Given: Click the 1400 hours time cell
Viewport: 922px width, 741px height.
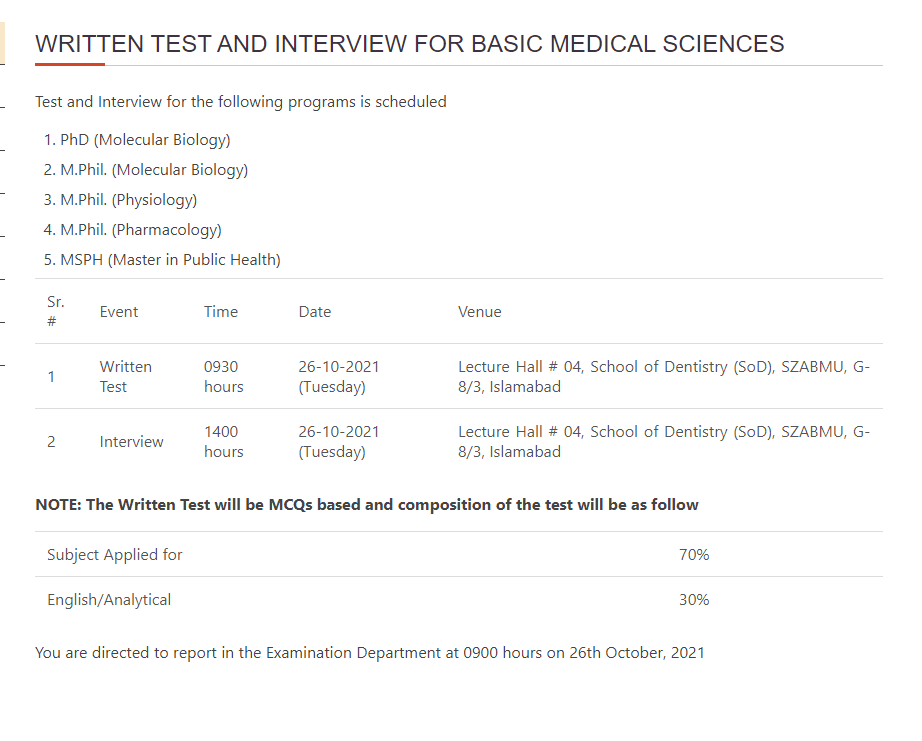Looking at the screenshot, I should [223, 442].
